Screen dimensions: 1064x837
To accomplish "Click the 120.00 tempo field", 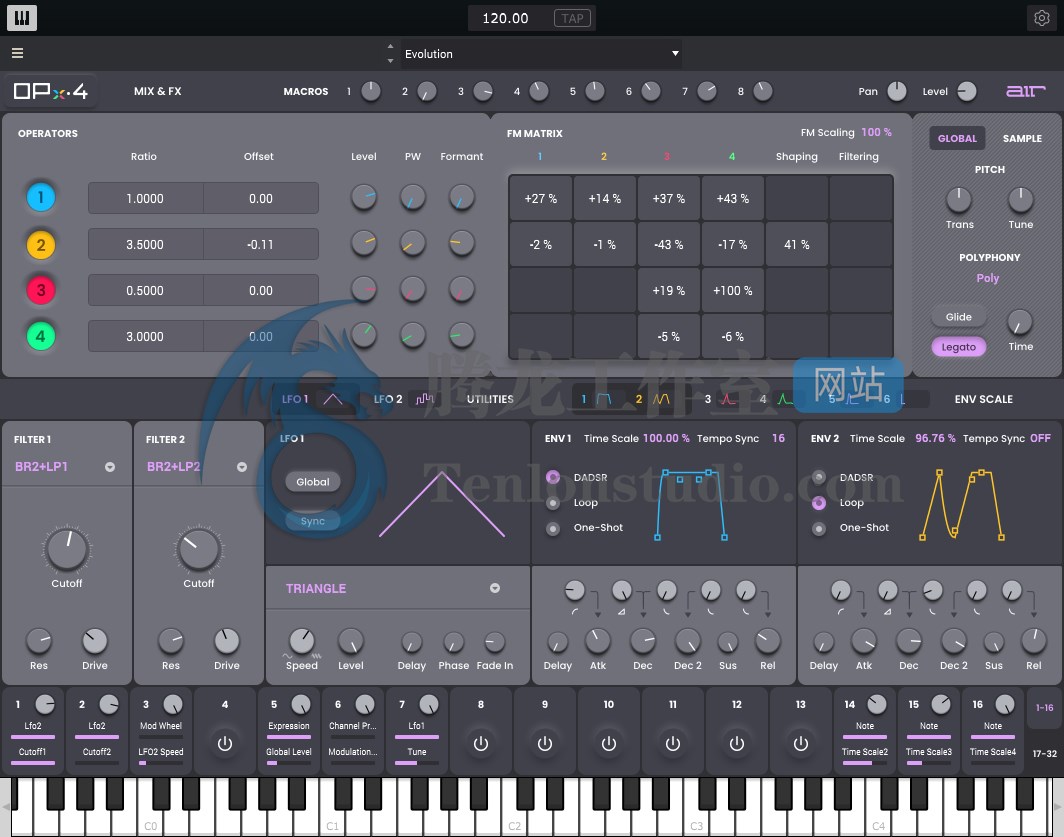I will (x=506, y=18).
